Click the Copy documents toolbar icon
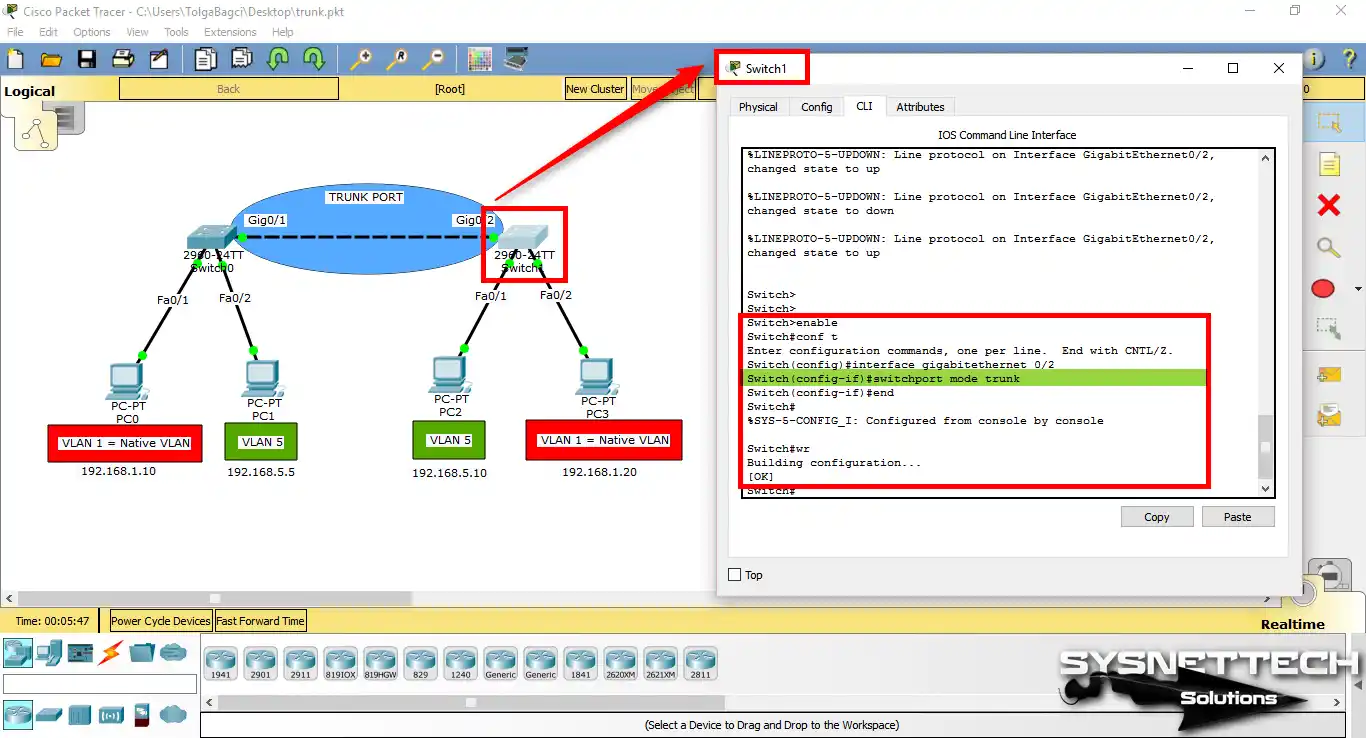This screenshot has height=738, width=1366. pyautogui.click(x=205, y=59)
